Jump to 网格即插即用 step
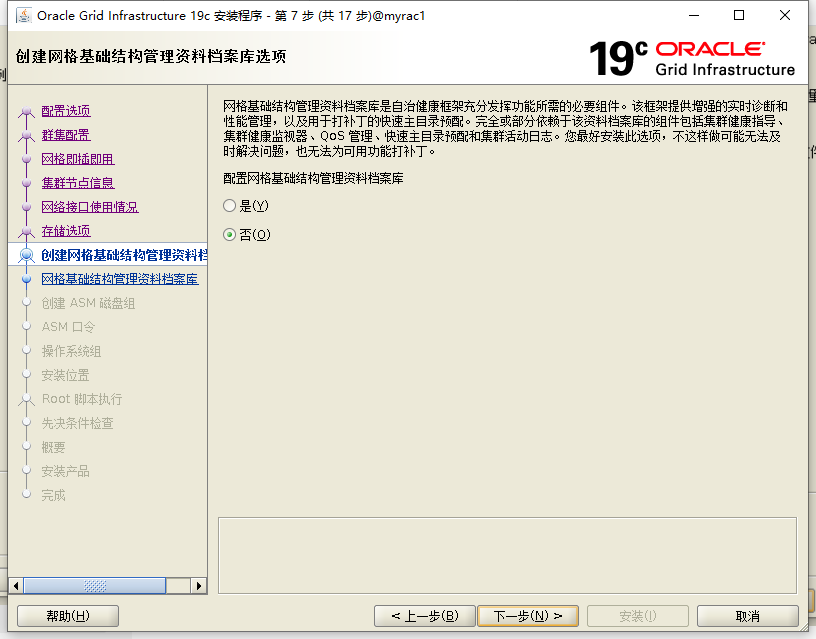Image resolution: width=816 pixels, height=639 pixels. [78, 159]
